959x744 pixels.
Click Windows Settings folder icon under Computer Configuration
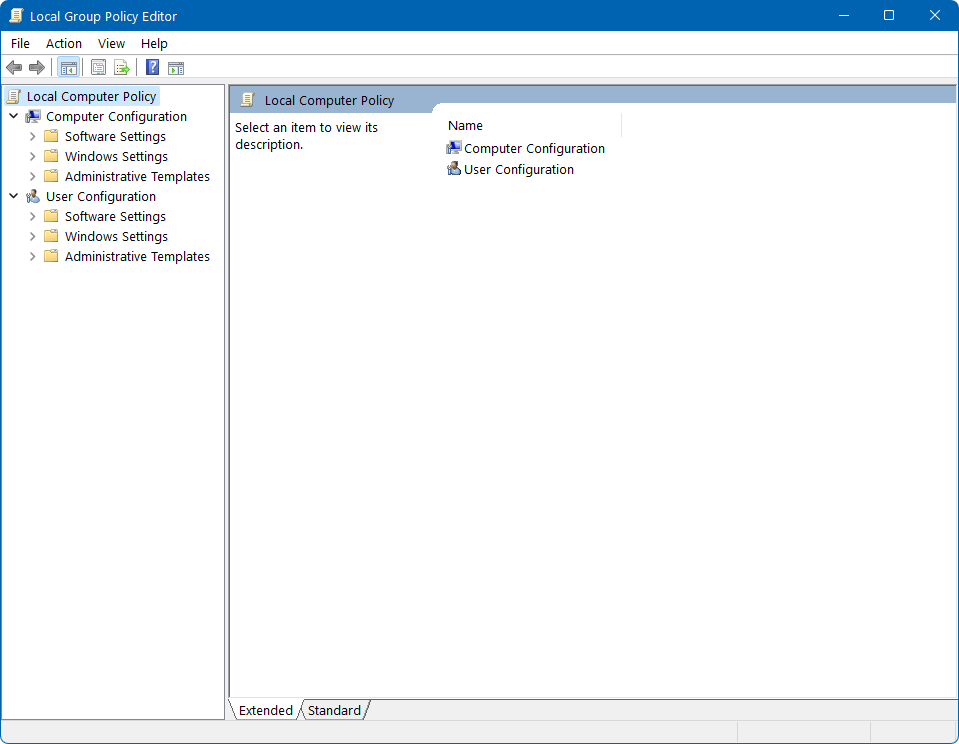coord(51,156)
